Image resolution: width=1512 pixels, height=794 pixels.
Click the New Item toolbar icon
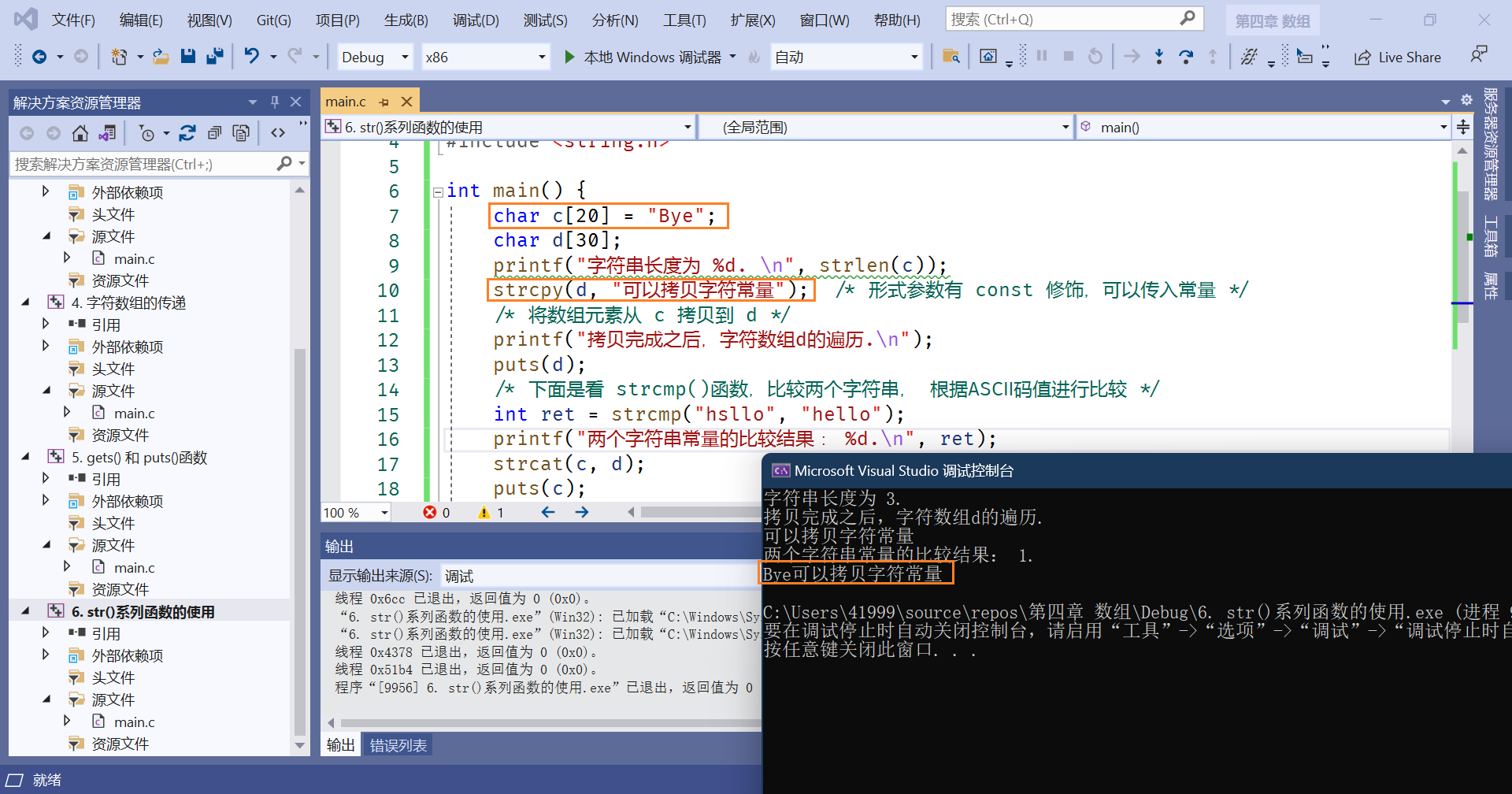[x=119, y=57]
